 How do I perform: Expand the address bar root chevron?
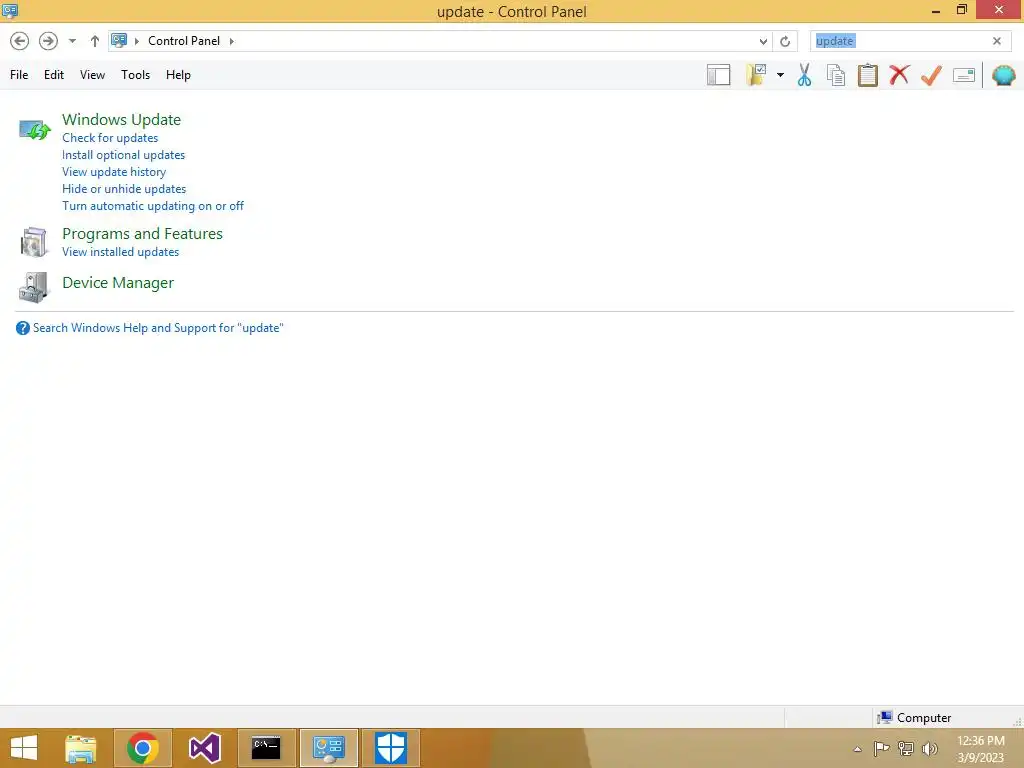(x=136, y=41)
